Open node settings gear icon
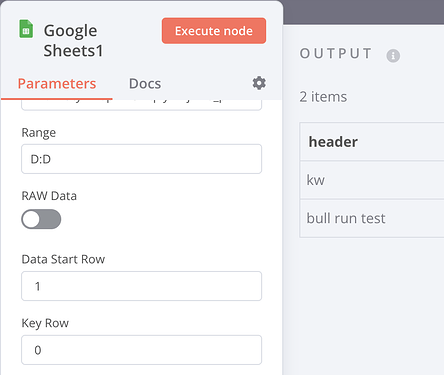 click(x=259, y=83)
